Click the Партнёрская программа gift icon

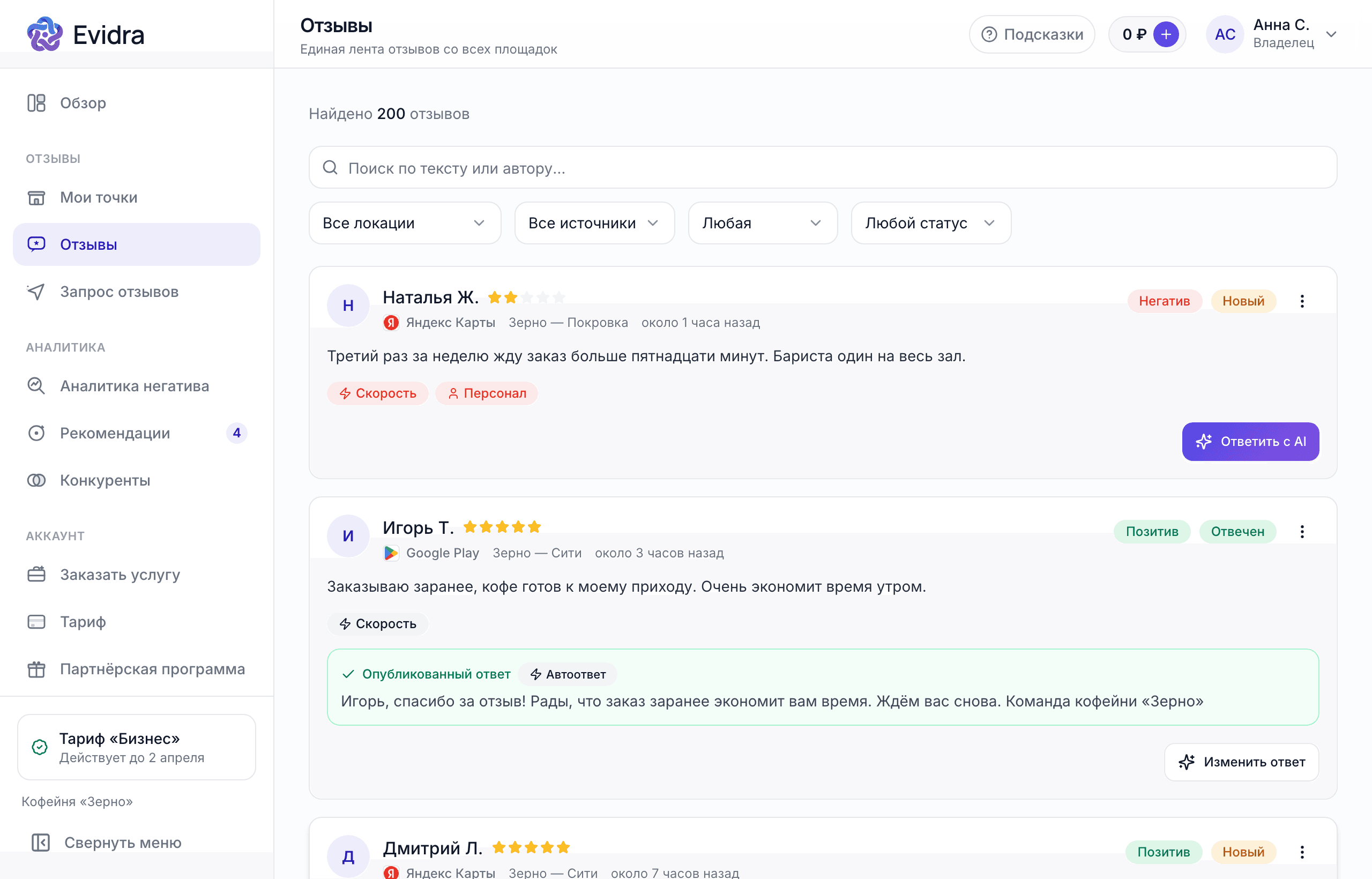point(36,669)
